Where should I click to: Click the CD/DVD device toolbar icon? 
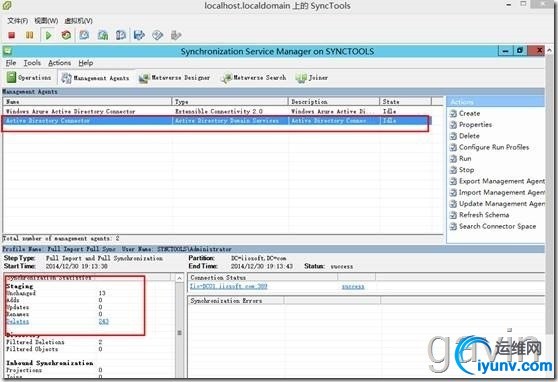click(x=157, y=35)
